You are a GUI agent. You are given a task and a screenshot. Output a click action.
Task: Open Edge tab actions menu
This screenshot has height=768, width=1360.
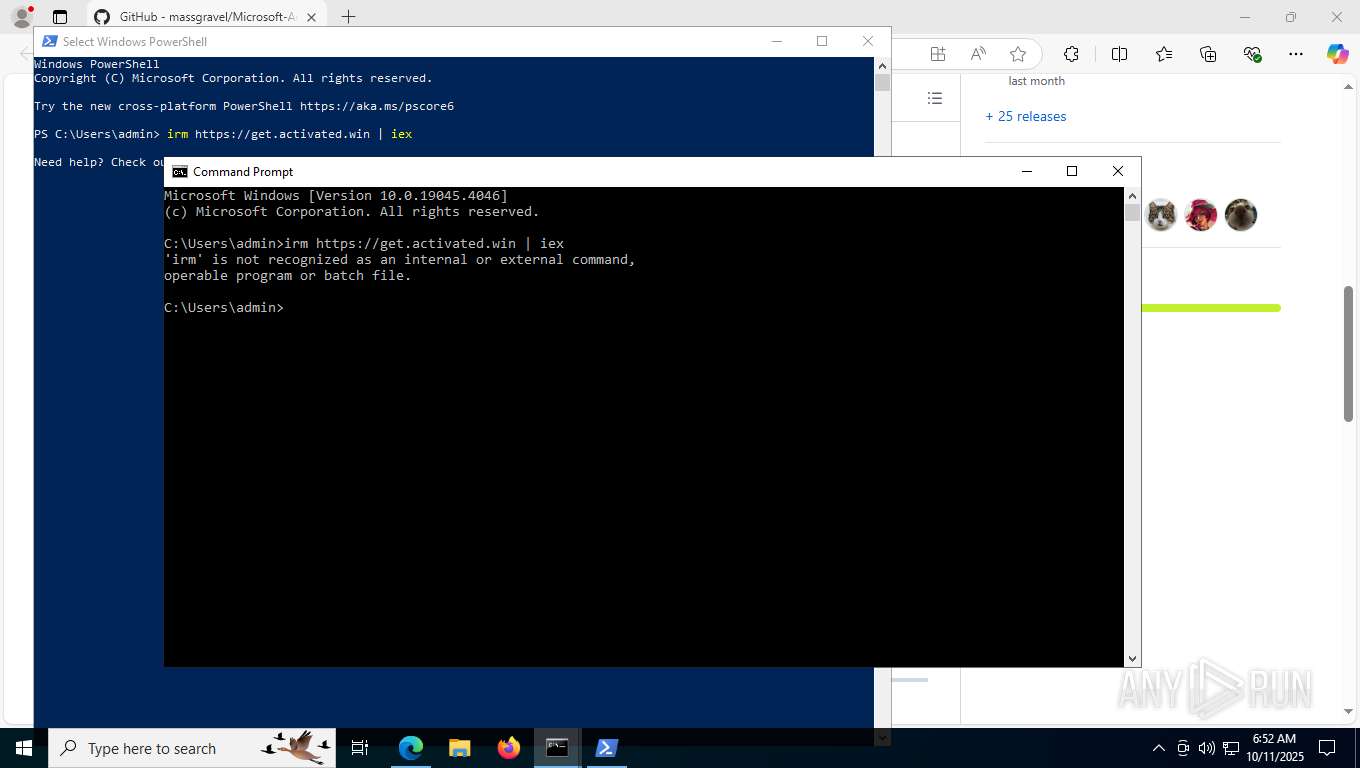pyautogui.click(x=60, y=17)
